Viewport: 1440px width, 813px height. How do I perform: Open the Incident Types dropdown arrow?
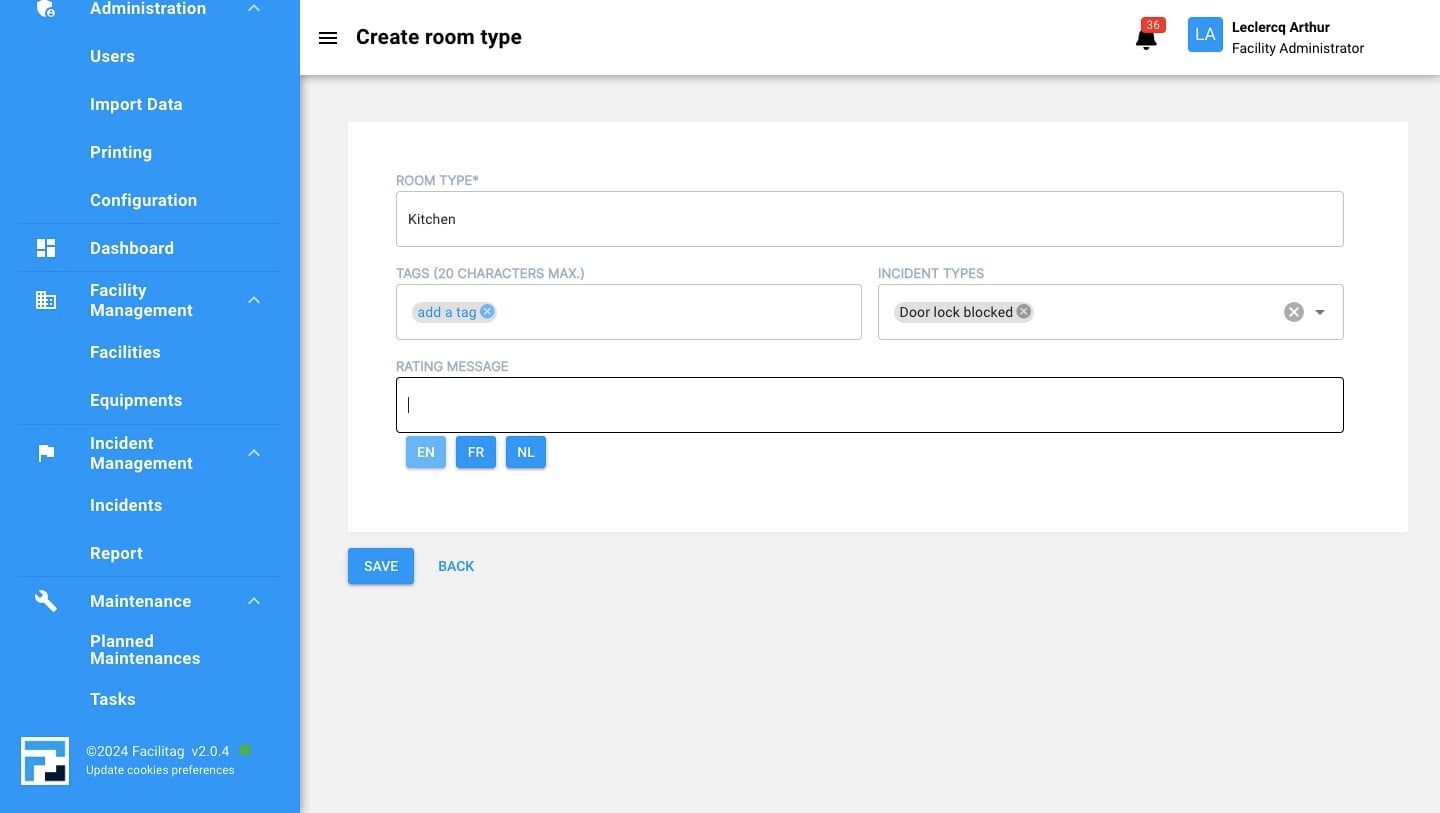click(1320, 312)
